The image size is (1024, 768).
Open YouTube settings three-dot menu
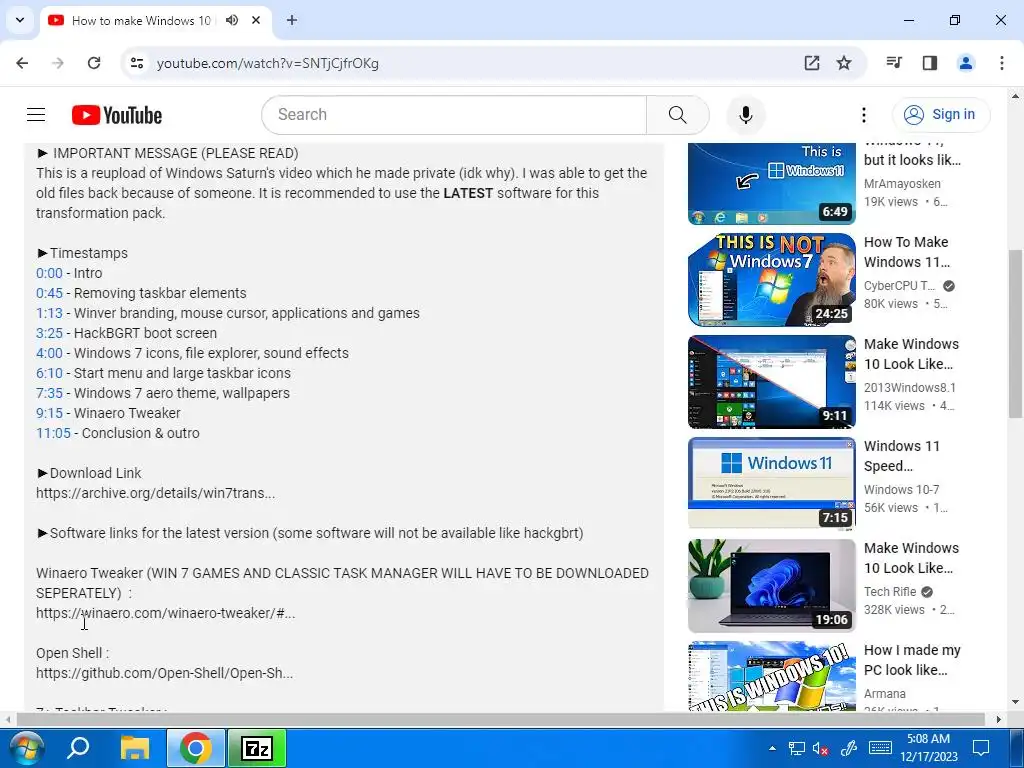pos(863,115)
